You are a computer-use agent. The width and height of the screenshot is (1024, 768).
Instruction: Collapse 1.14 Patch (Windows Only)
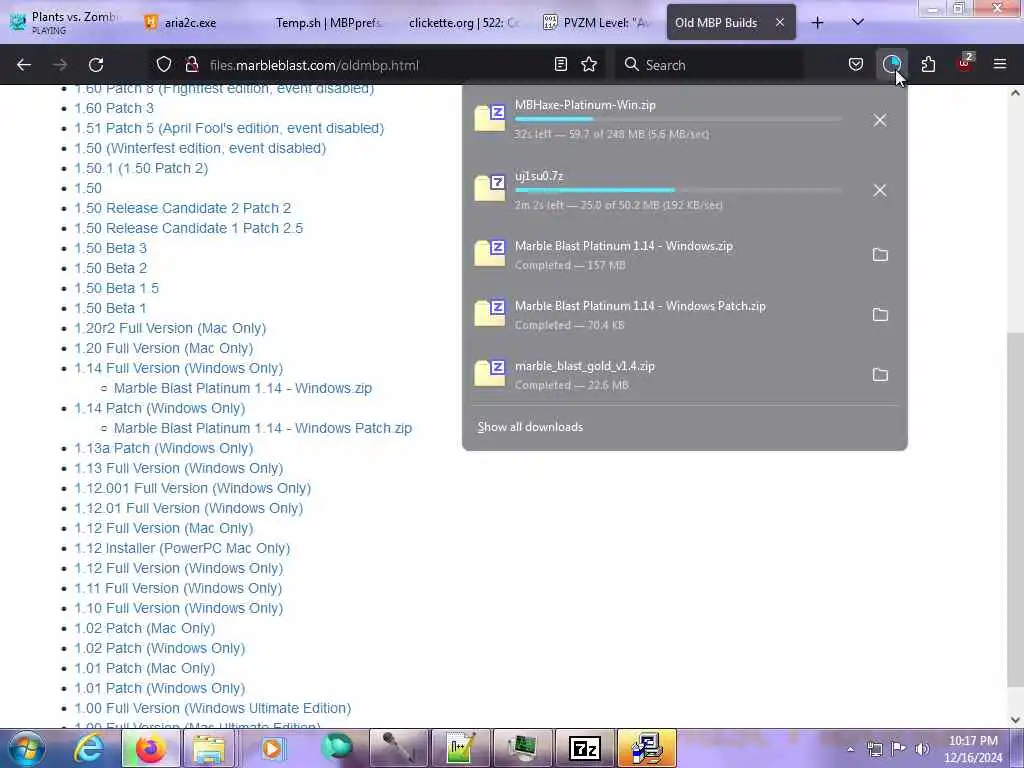coord(159,408)
